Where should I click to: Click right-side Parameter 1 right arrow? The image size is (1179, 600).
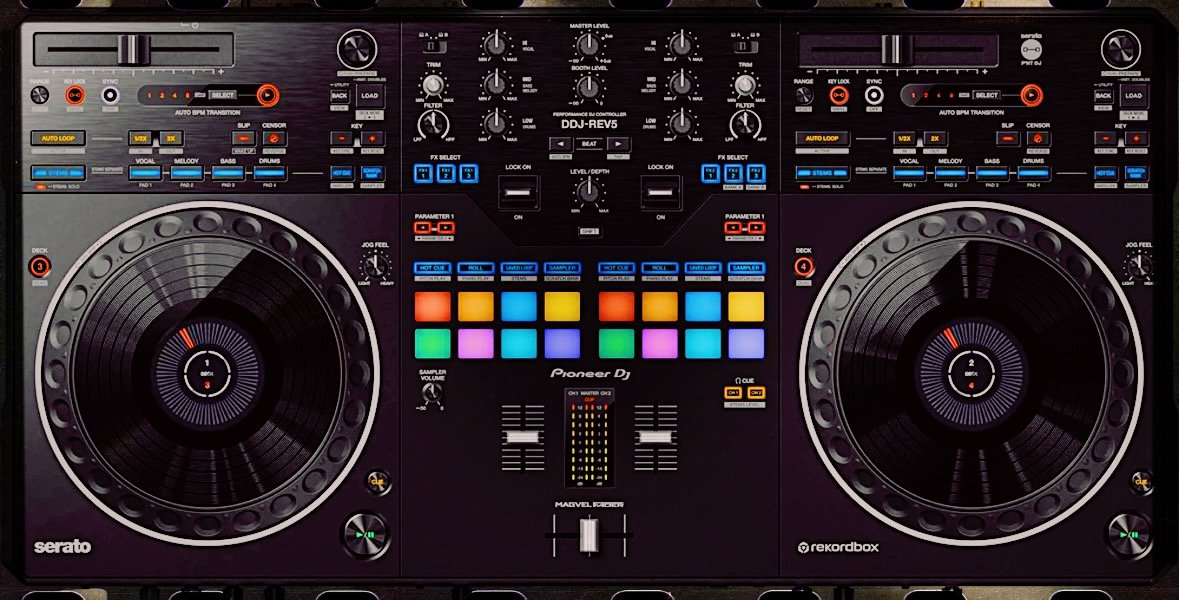755,227
